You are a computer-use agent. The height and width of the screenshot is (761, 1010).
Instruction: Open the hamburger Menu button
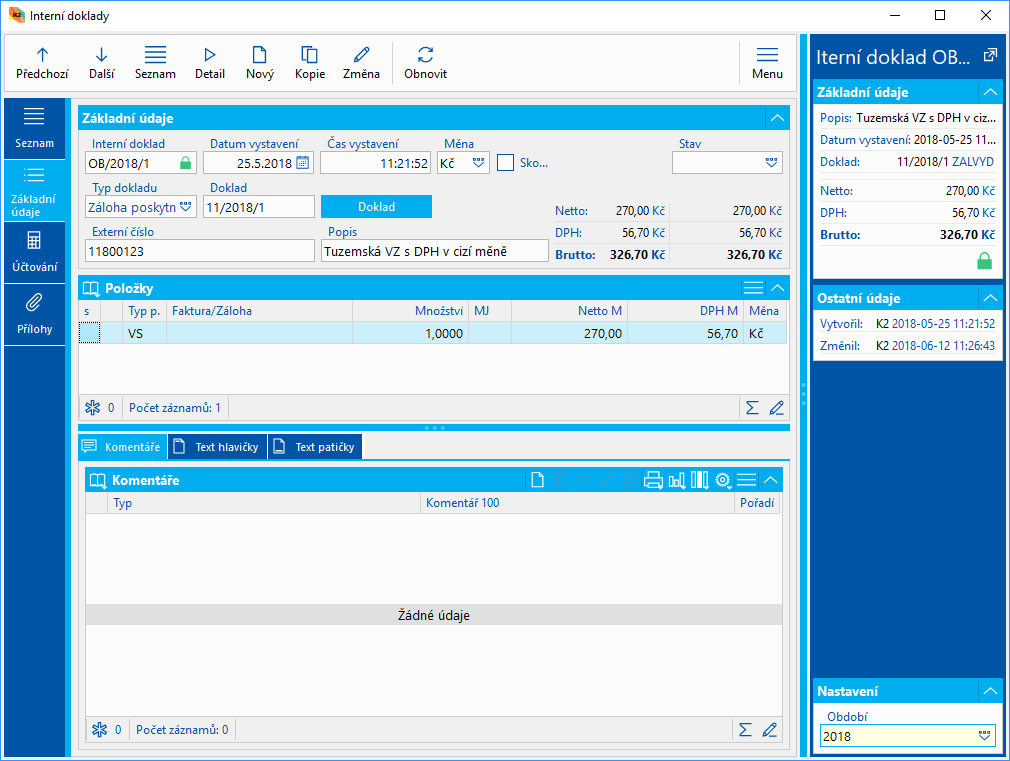click(x=767, y=62)
